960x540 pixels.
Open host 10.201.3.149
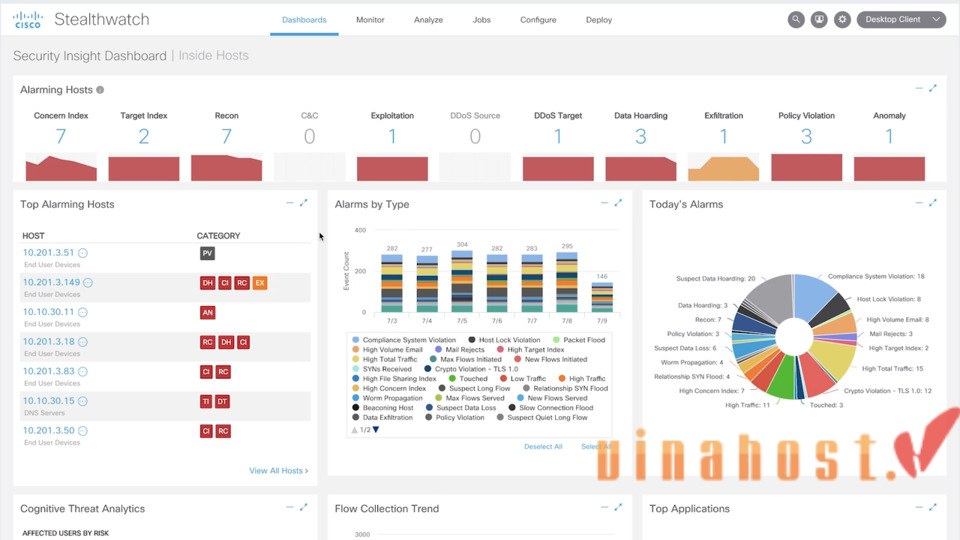51,282
